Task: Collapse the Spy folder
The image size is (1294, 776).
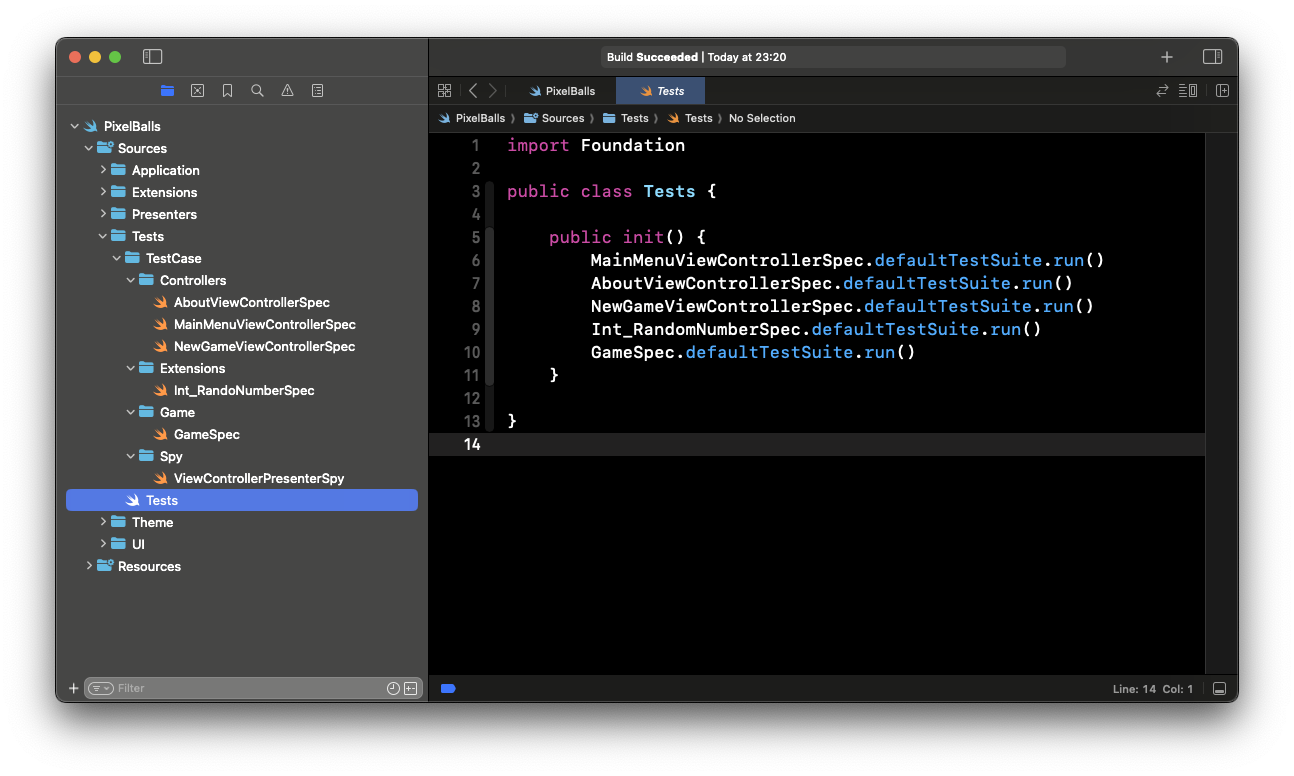Action: point(131,456)
